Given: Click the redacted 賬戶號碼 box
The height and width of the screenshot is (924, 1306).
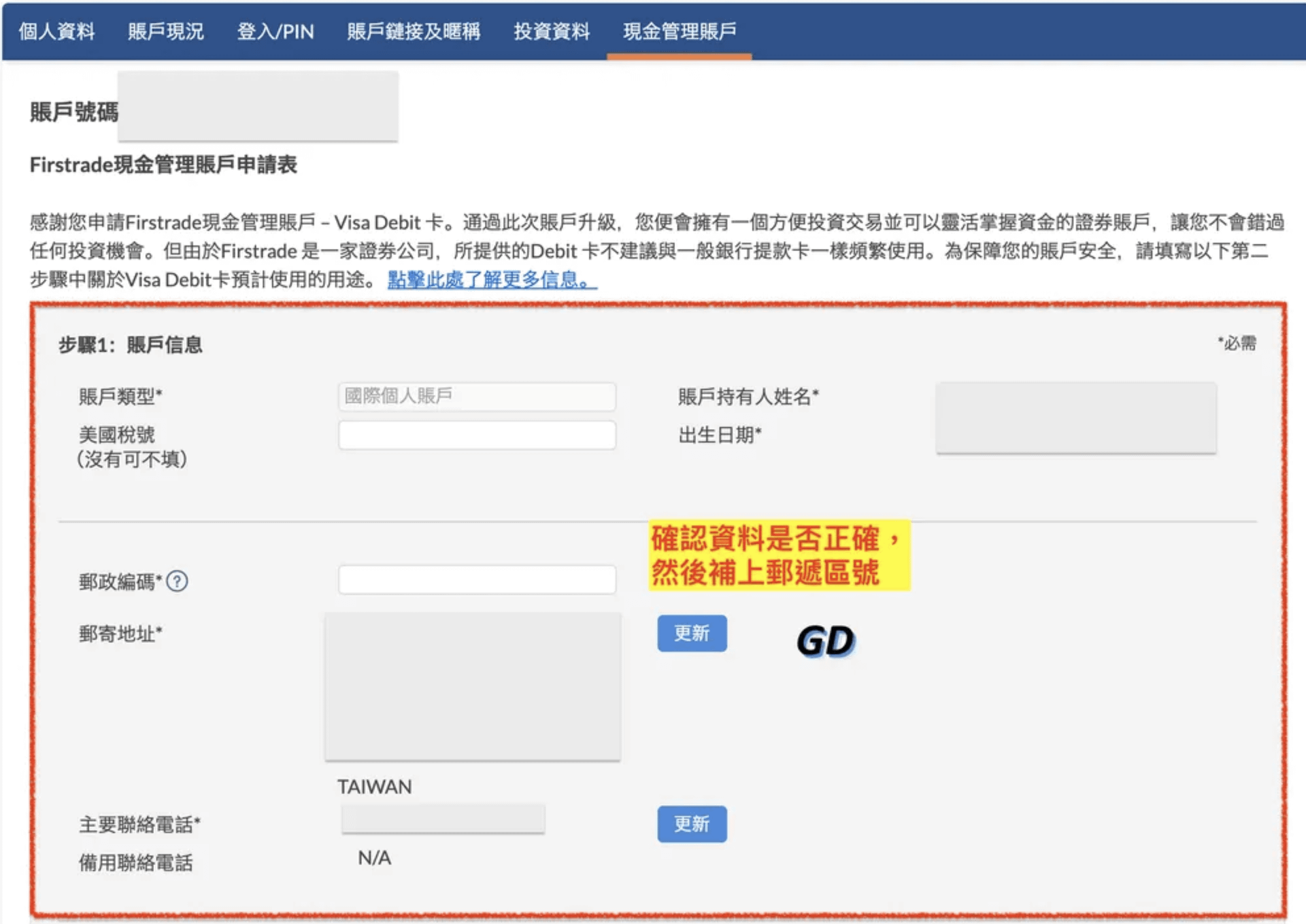Looking at the screenshot, I should (x=258, y=107).
